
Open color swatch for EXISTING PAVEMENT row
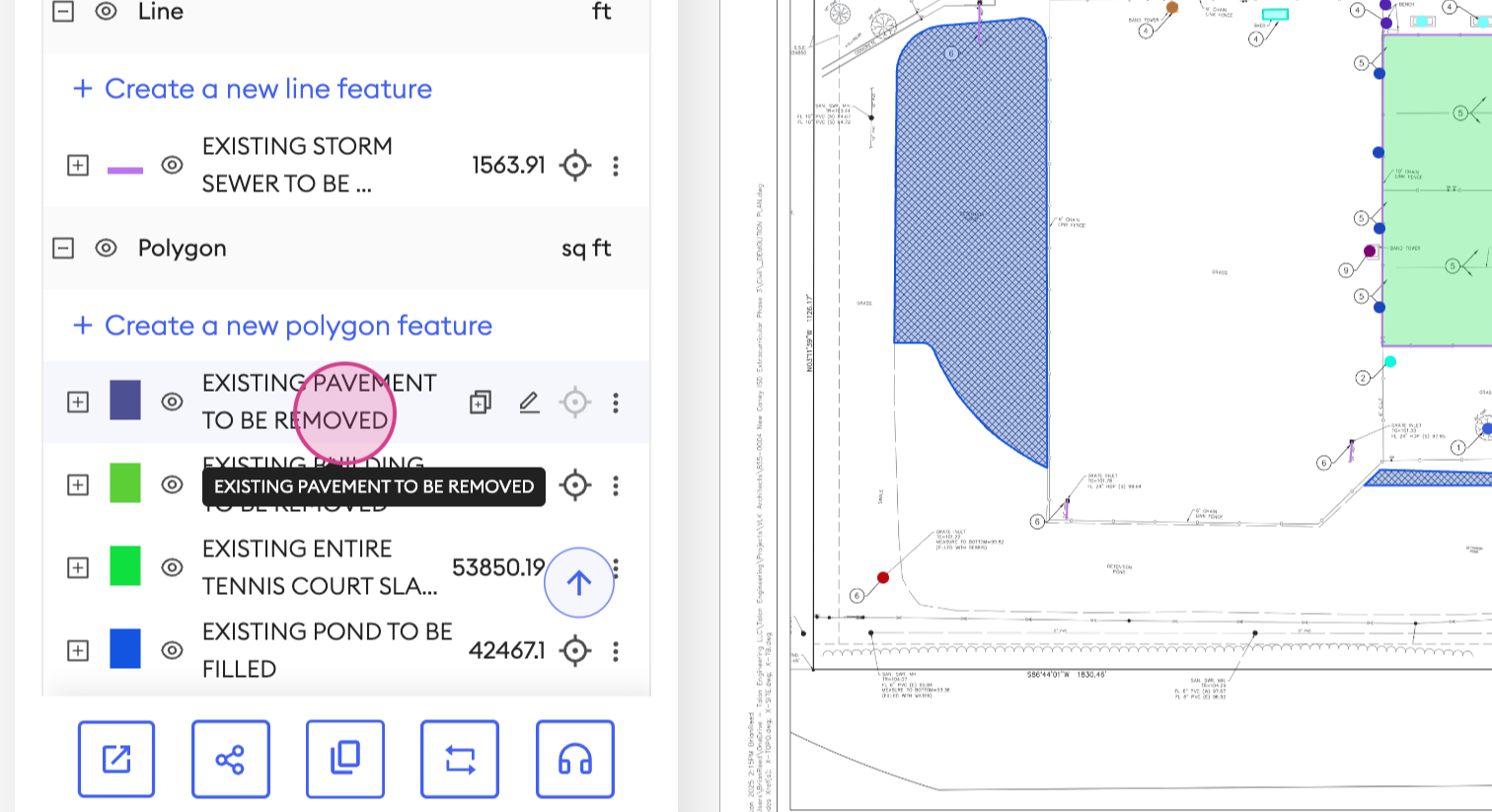tap(125, 401)
